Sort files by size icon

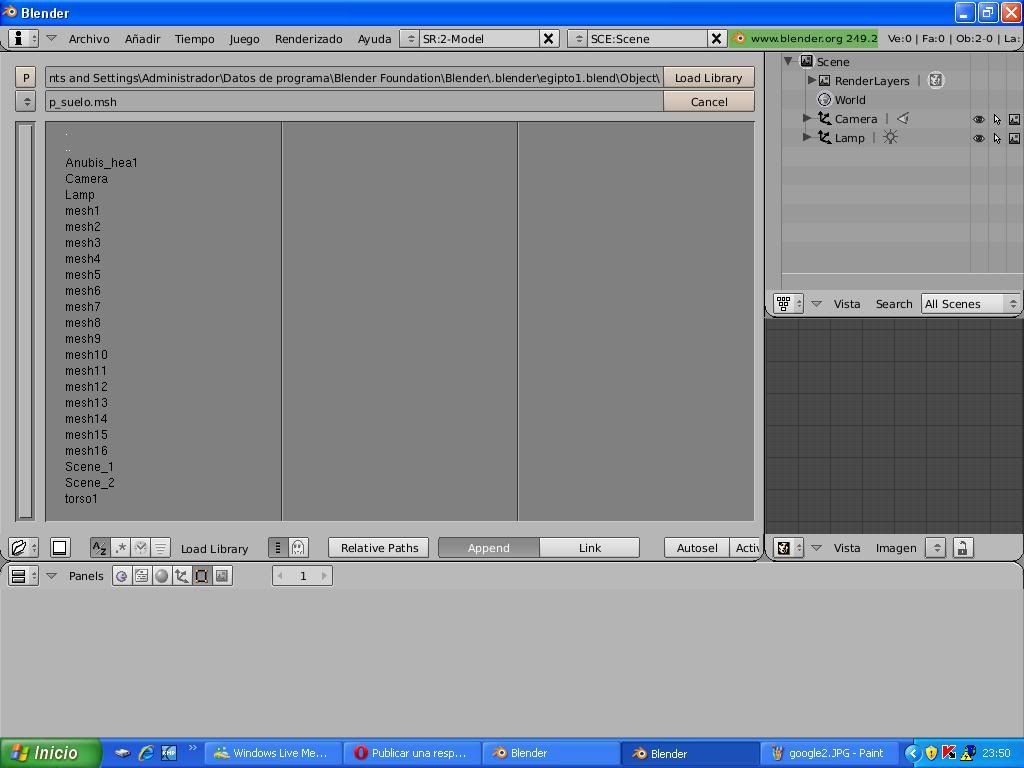point(161,547)
